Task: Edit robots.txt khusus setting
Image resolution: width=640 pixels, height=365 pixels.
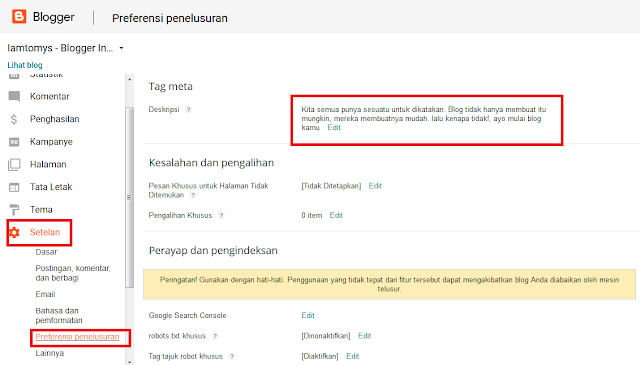Action: tap(364, 336)
